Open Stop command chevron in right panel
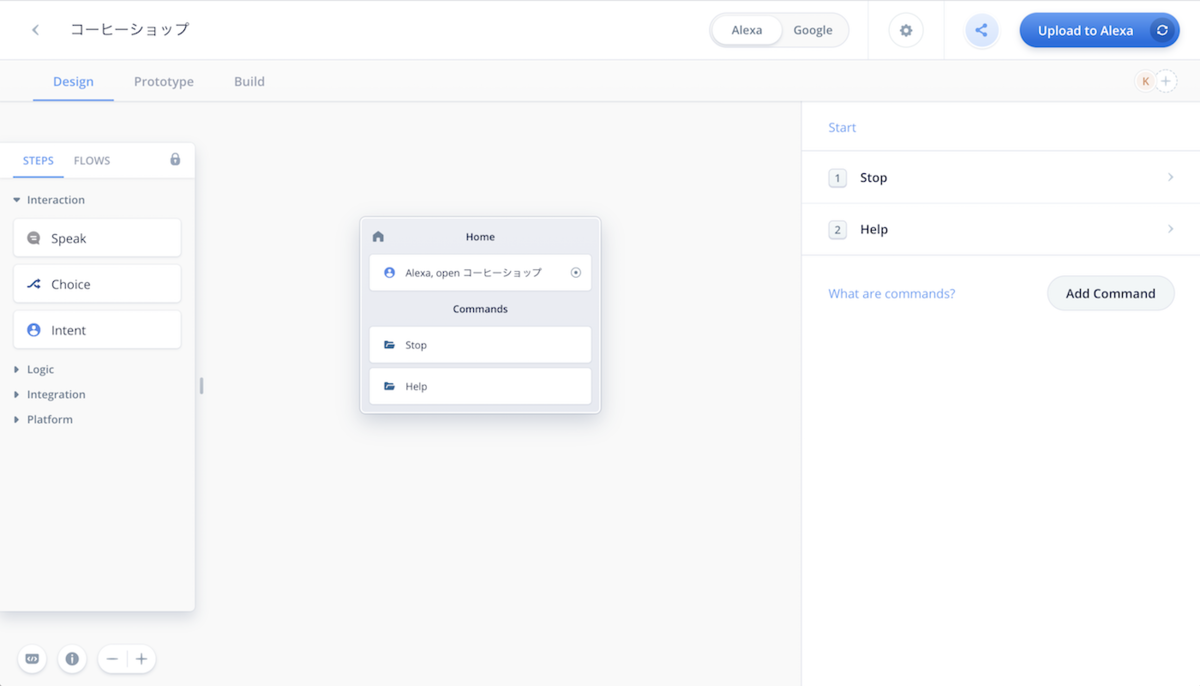The image size is (1200, 686). pos(1171,177)
